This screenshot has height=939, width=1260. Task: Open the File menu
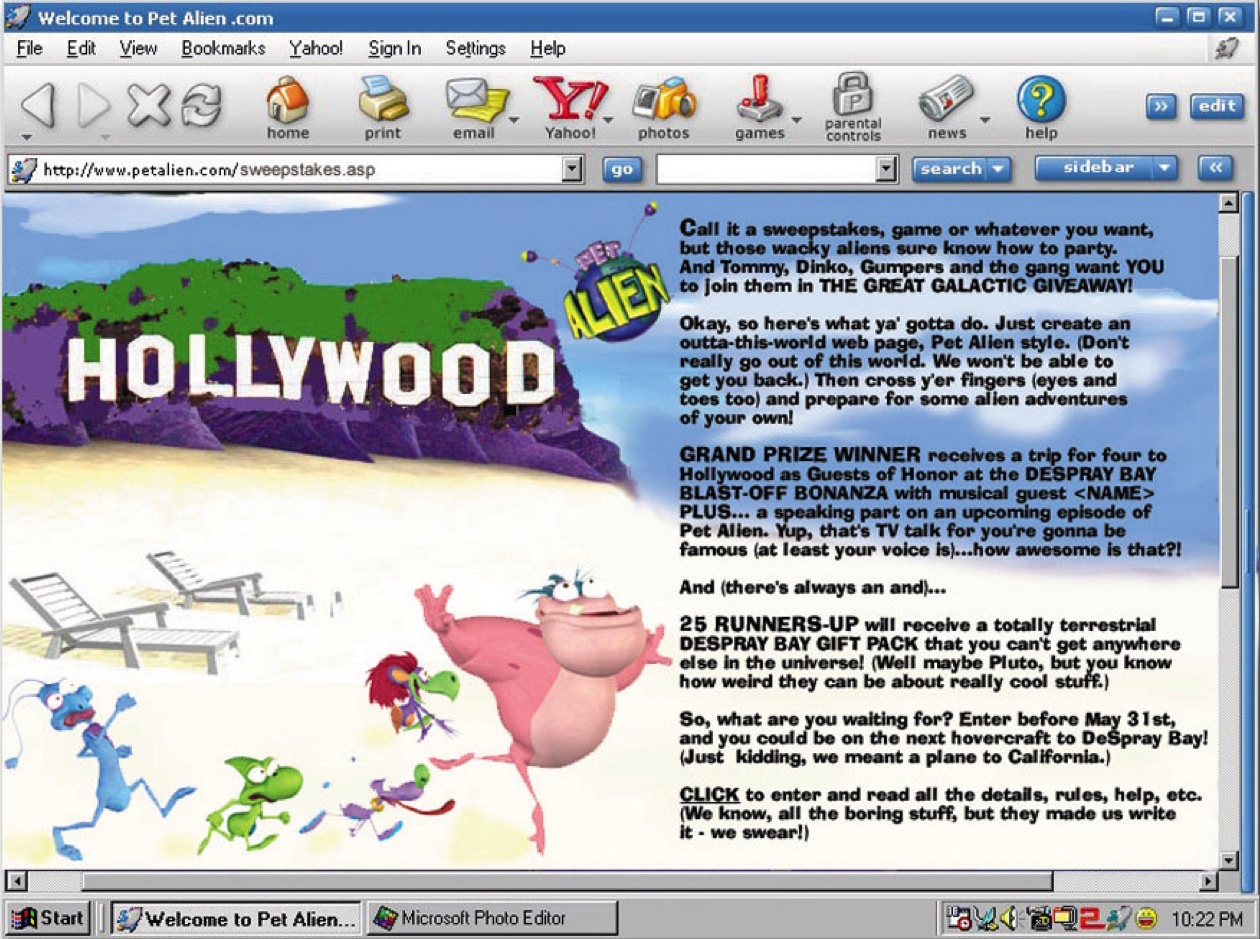click(30, 48)
